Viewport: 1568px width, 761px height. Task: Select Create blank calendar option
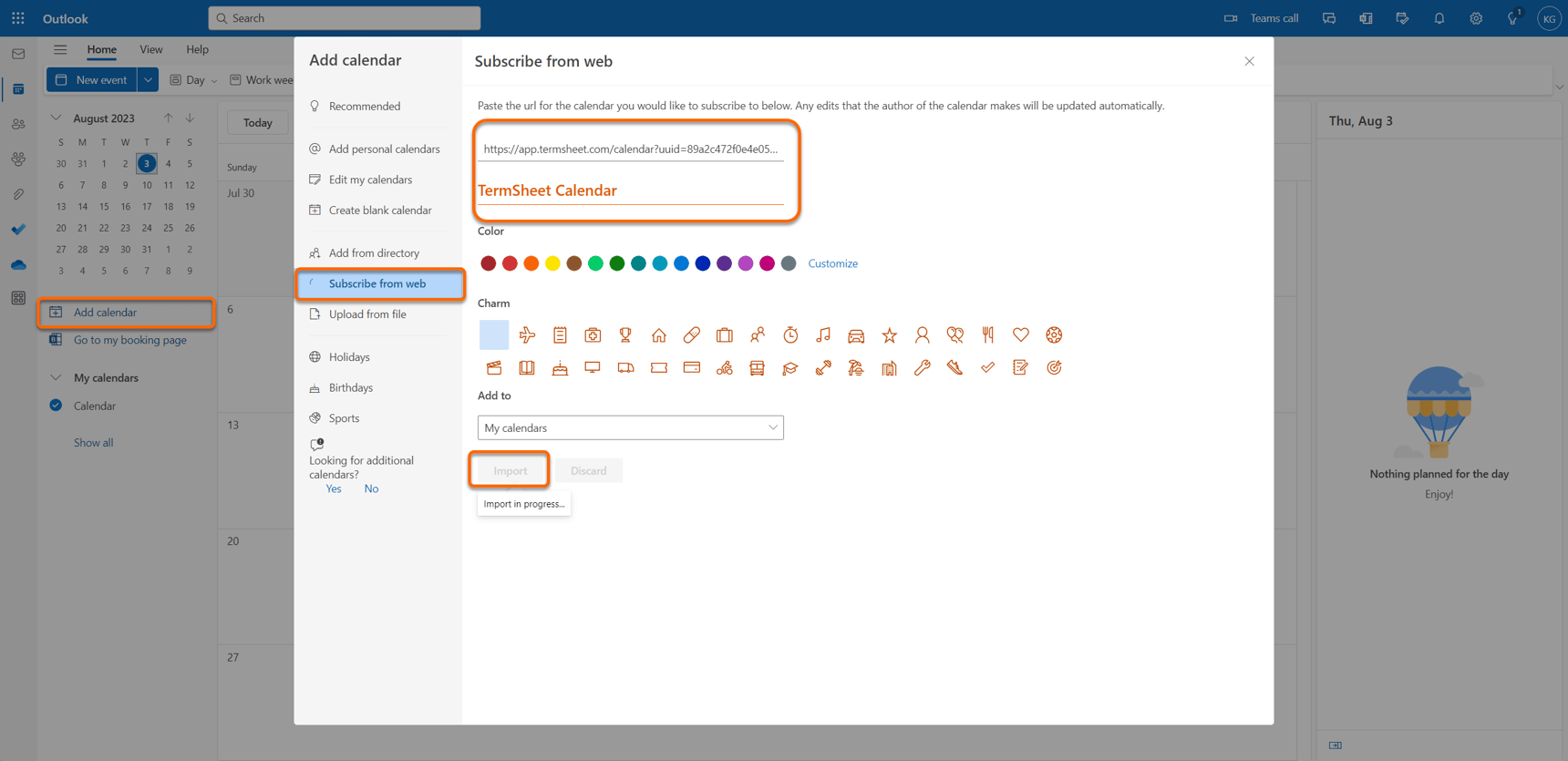[378, 210]
